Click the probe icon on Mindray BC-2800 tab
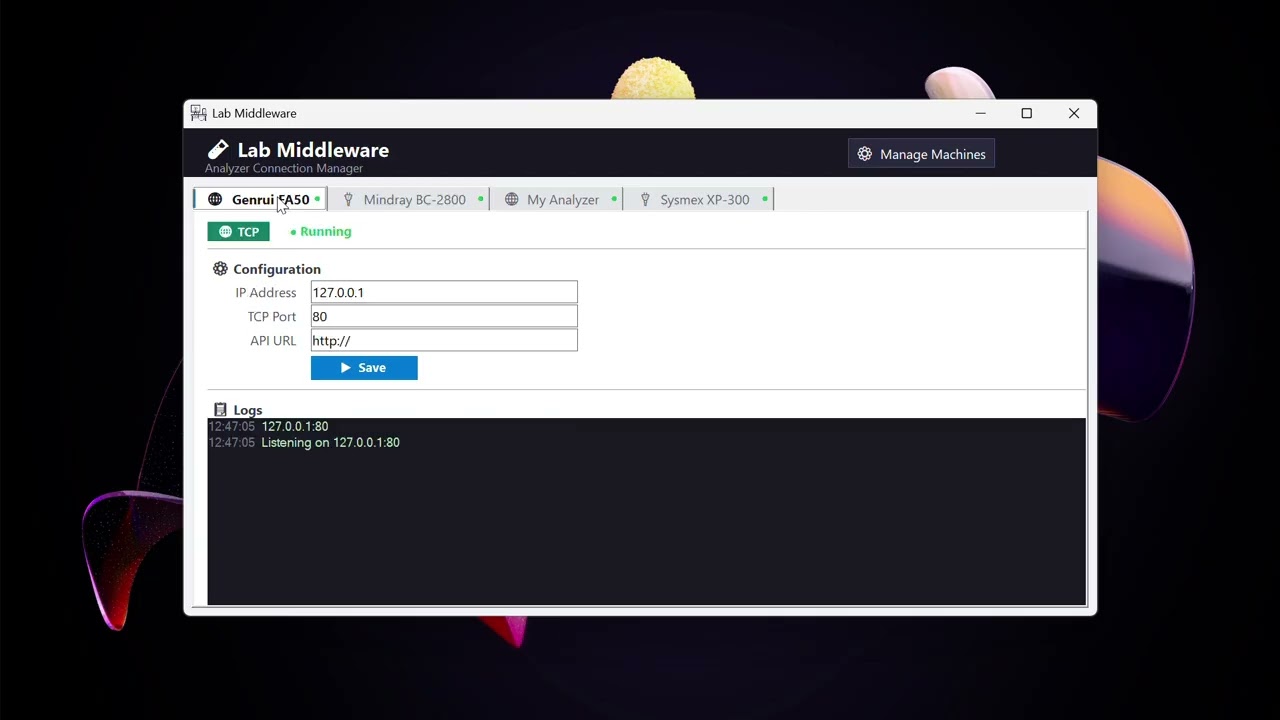The image size is (1280, 720). coord(348,200)
